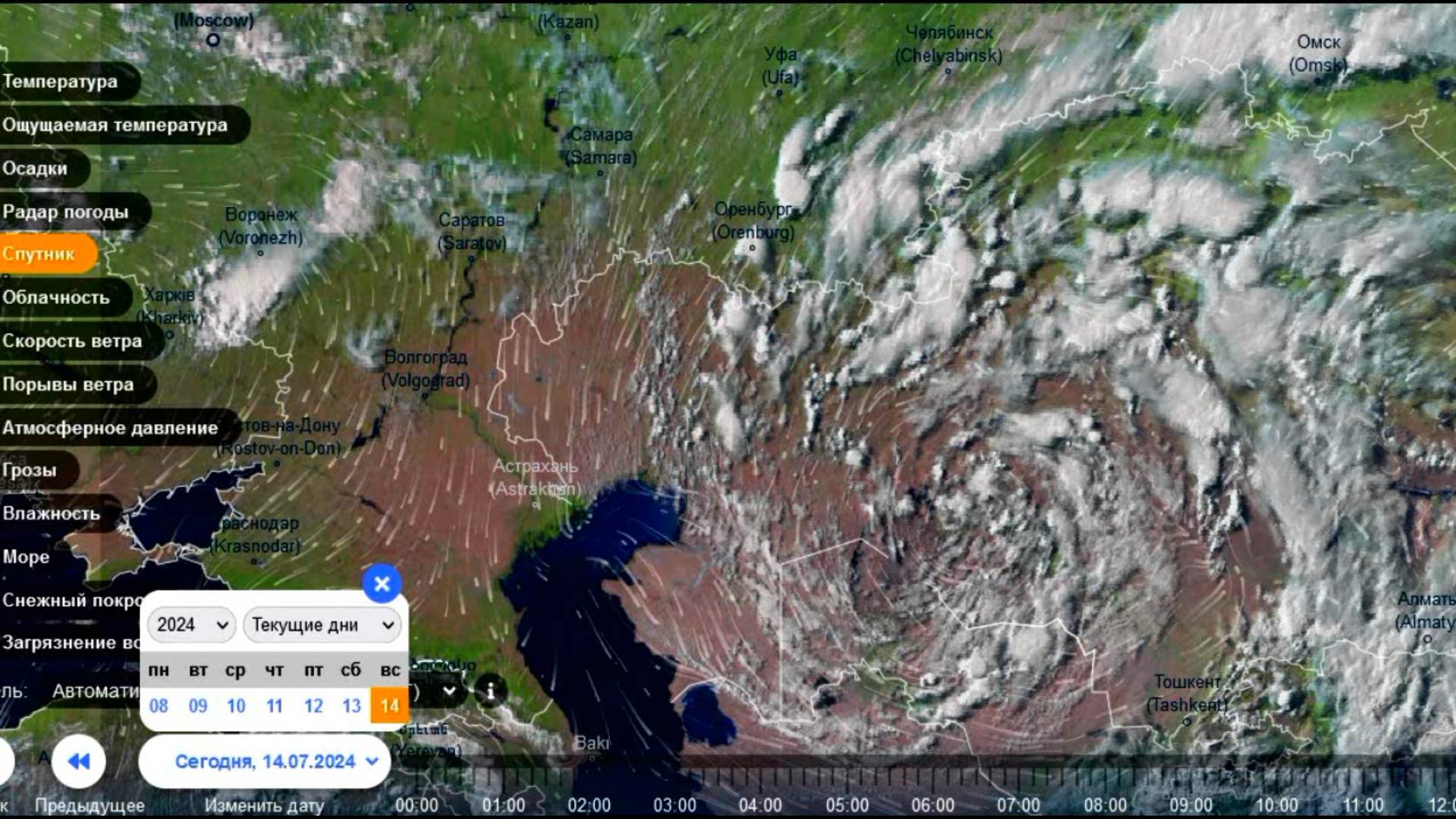
Task: Click the rewind Предыдущее button
Action: click(78, 761)
